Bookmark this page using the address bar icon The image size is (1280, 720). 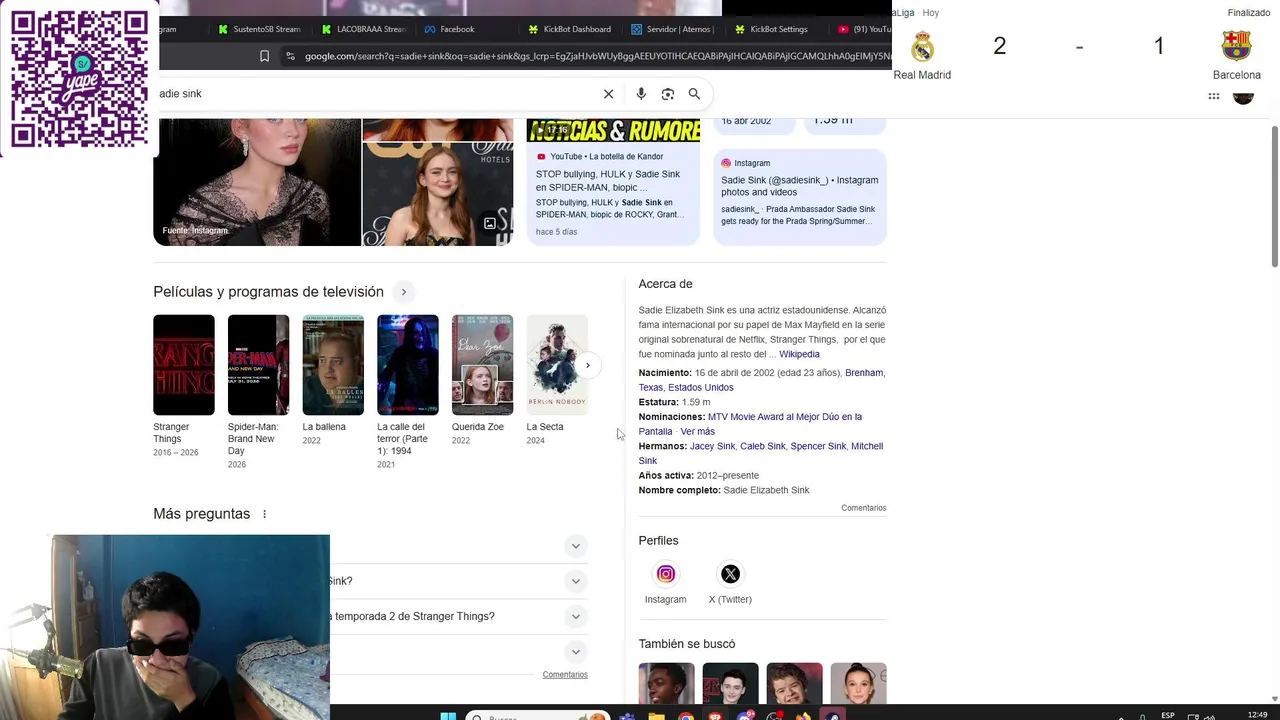tap(264, 57)
